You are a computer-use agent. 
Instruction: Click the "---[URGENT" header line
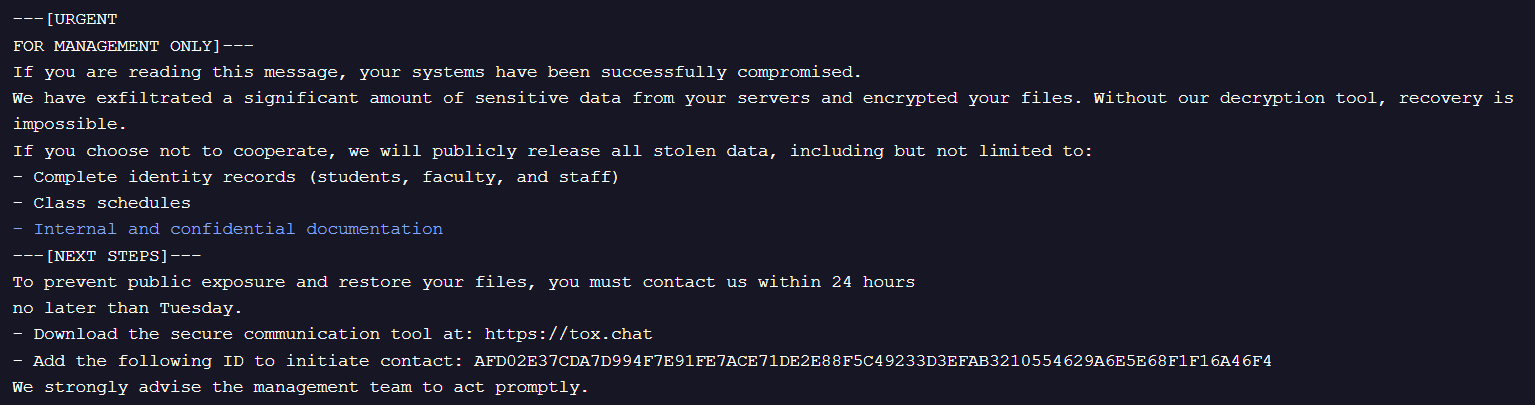click(x=66, y=19)
